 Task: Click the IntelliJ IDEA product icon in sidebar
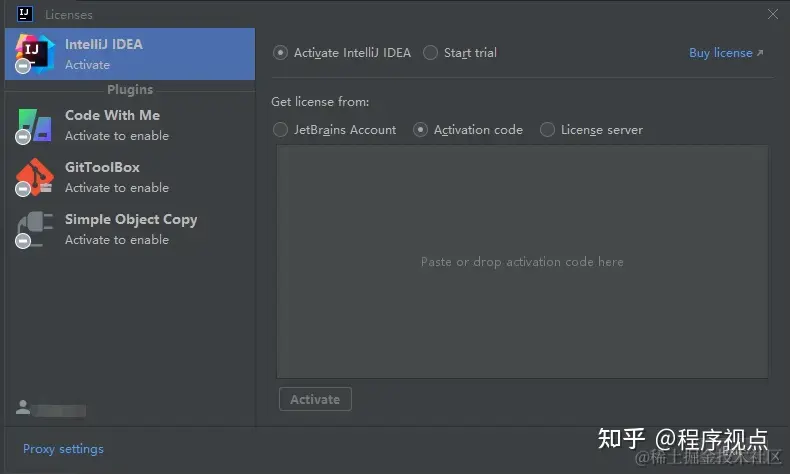pos(34,53)
